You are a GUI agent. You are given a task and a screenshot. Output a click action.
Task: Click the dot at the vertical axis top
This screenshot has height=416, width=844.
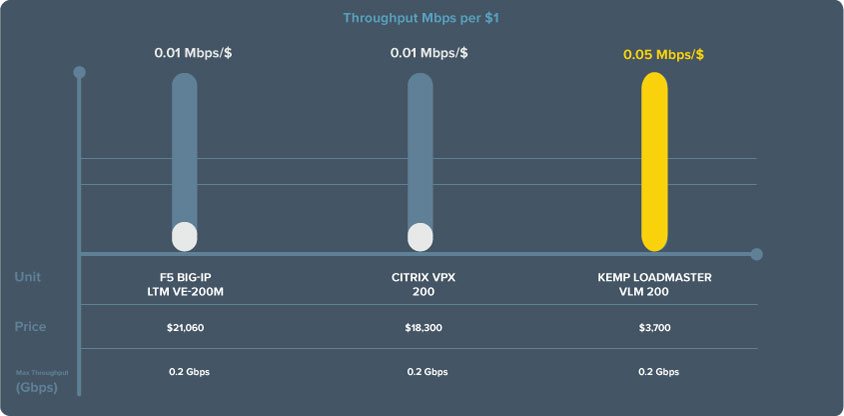[x=80, y=72]
